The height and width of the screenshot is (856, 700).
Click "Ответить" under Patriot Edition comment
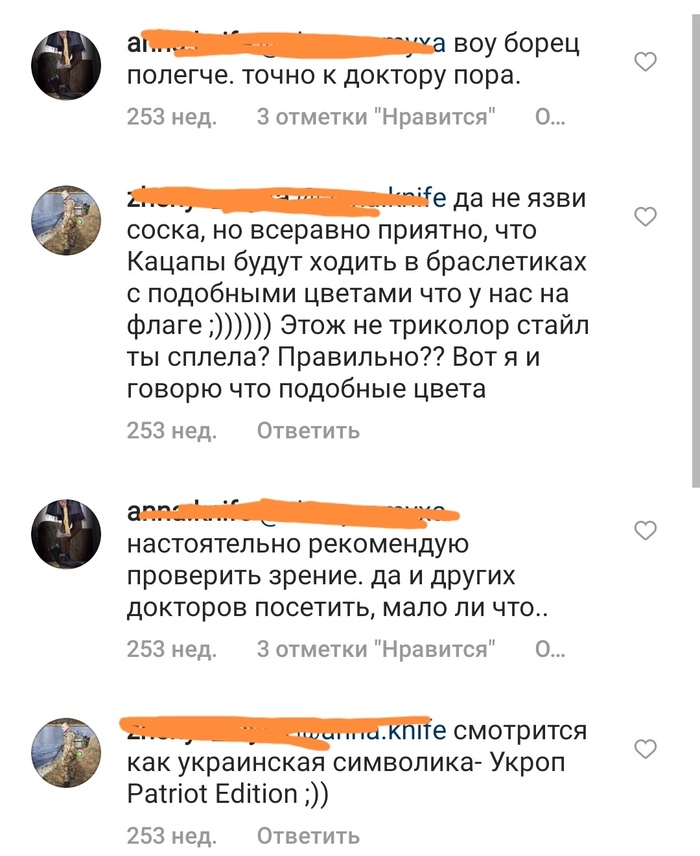309,835
